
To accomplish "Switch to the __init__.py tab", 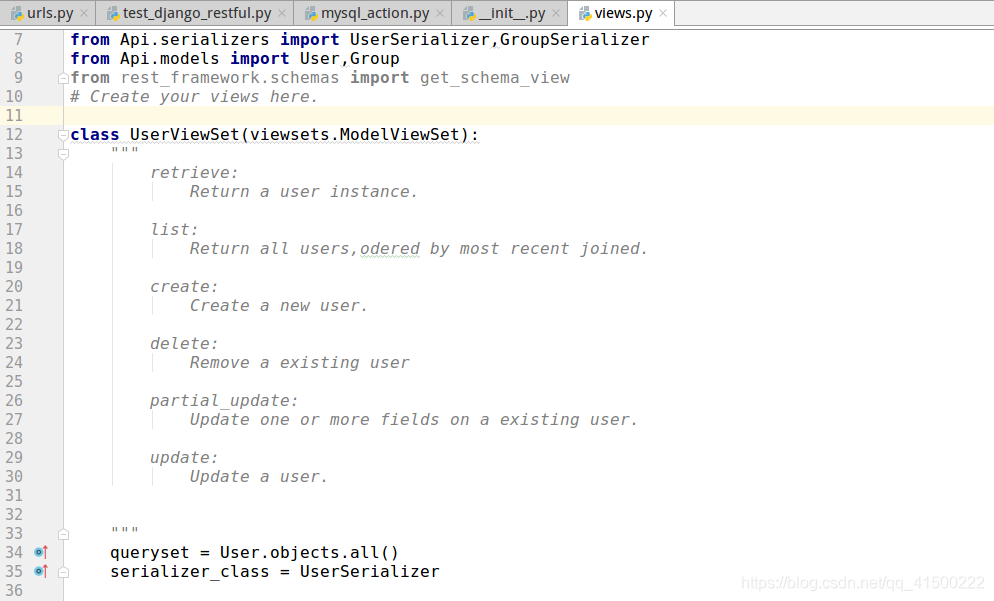I will pos(512,13).
